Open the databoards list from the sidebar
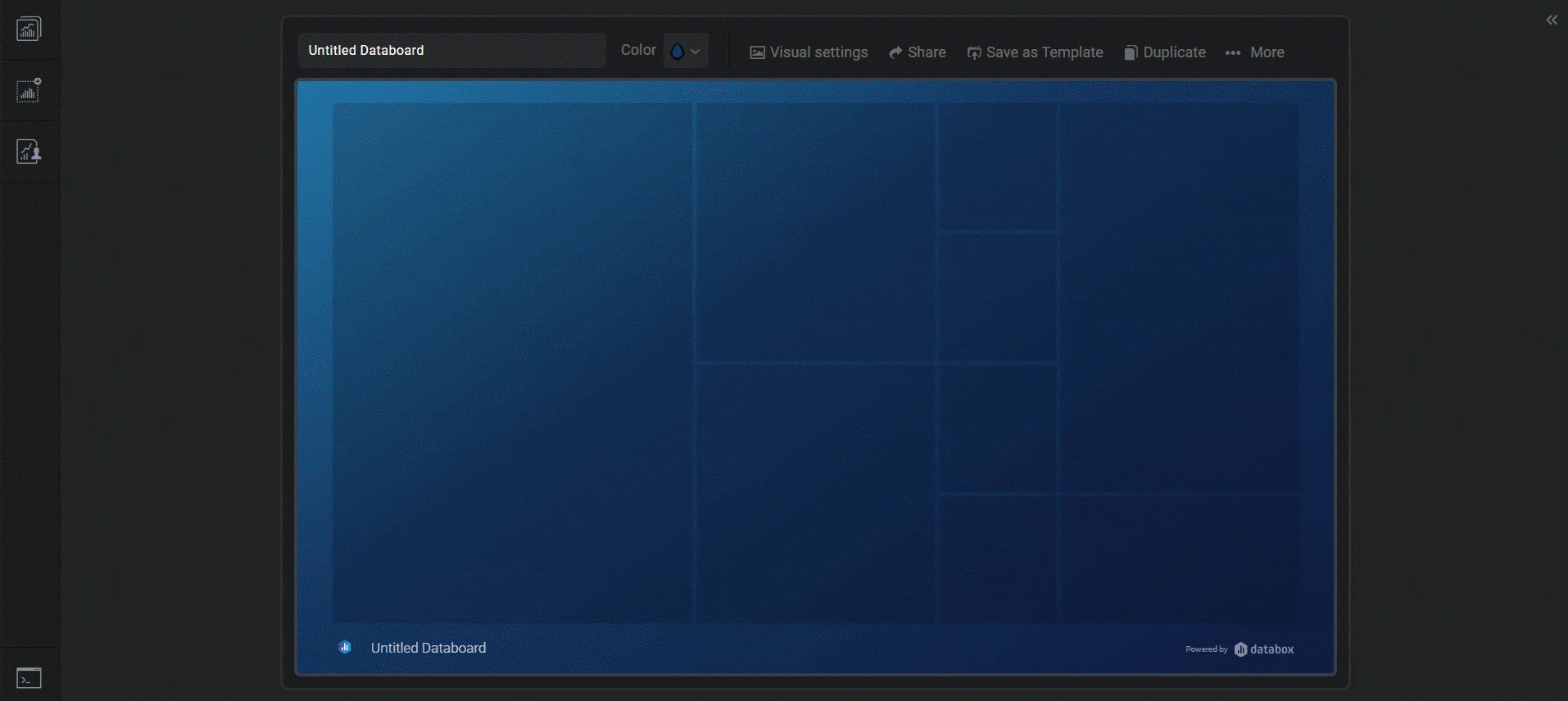The width and height of the screenshot is (1568, 701). [29, 29]
